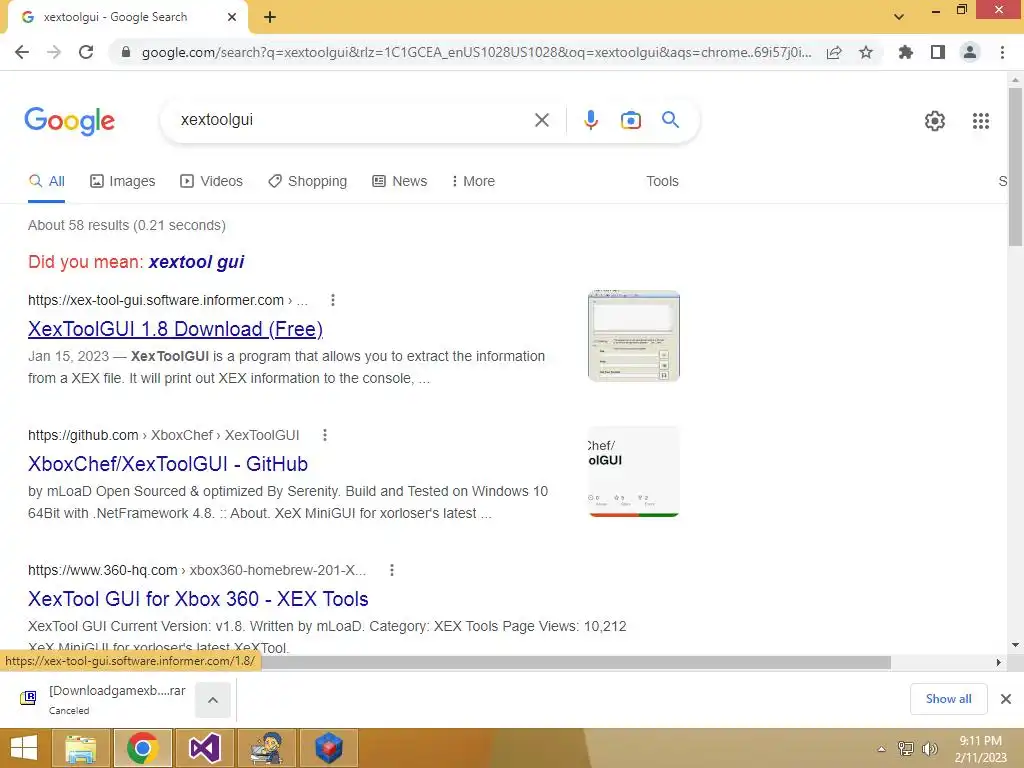
Task: Open canceled Downloadgamexb rar download item
Action: pos(104,699)
